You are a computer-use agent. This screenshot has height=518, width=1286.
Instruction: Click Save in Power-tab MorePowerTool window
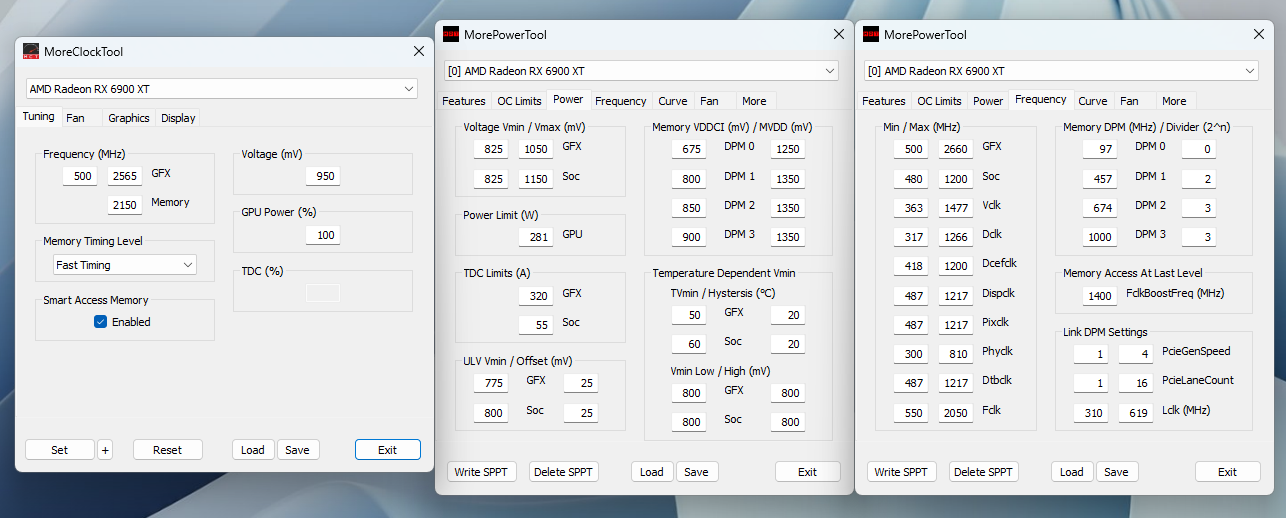[x=697, y=472]
